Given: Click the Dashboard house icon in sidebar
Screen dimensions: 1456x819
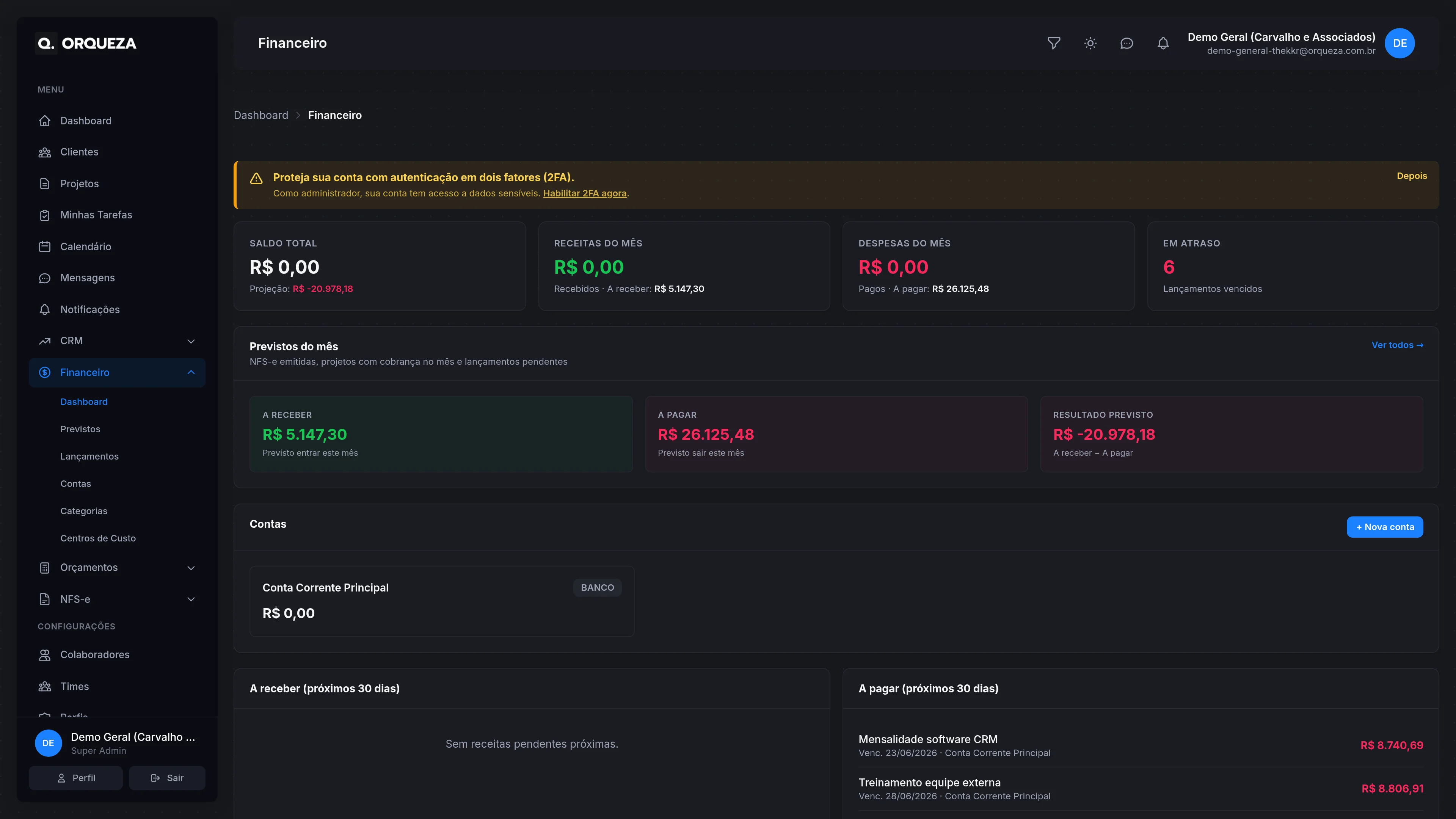Looking at the screenshot, I should pyautogui.click(x=45, y=121).
